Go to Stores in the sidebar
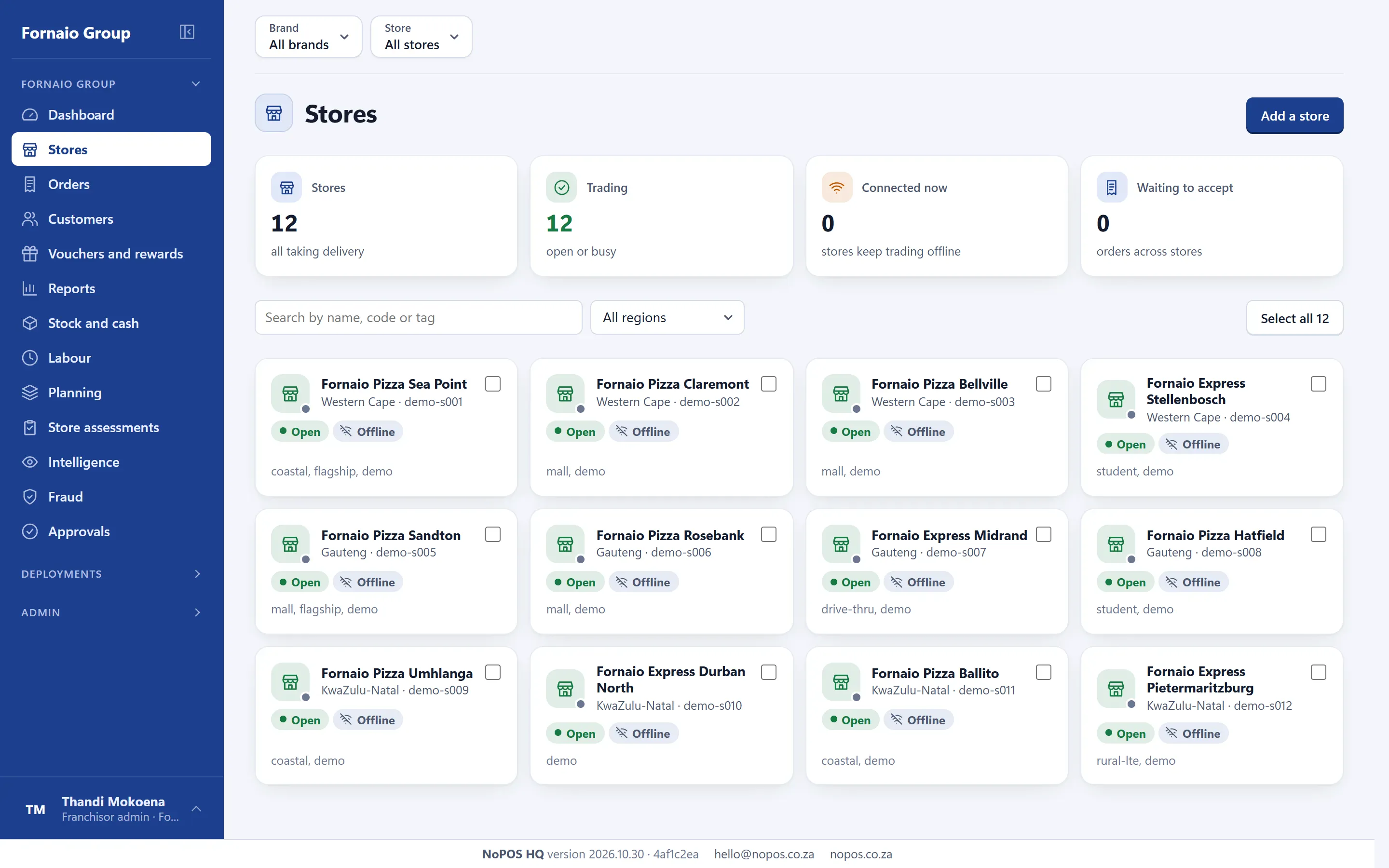This screenshot has height=868, width=1389. click(x=111, y=149)
